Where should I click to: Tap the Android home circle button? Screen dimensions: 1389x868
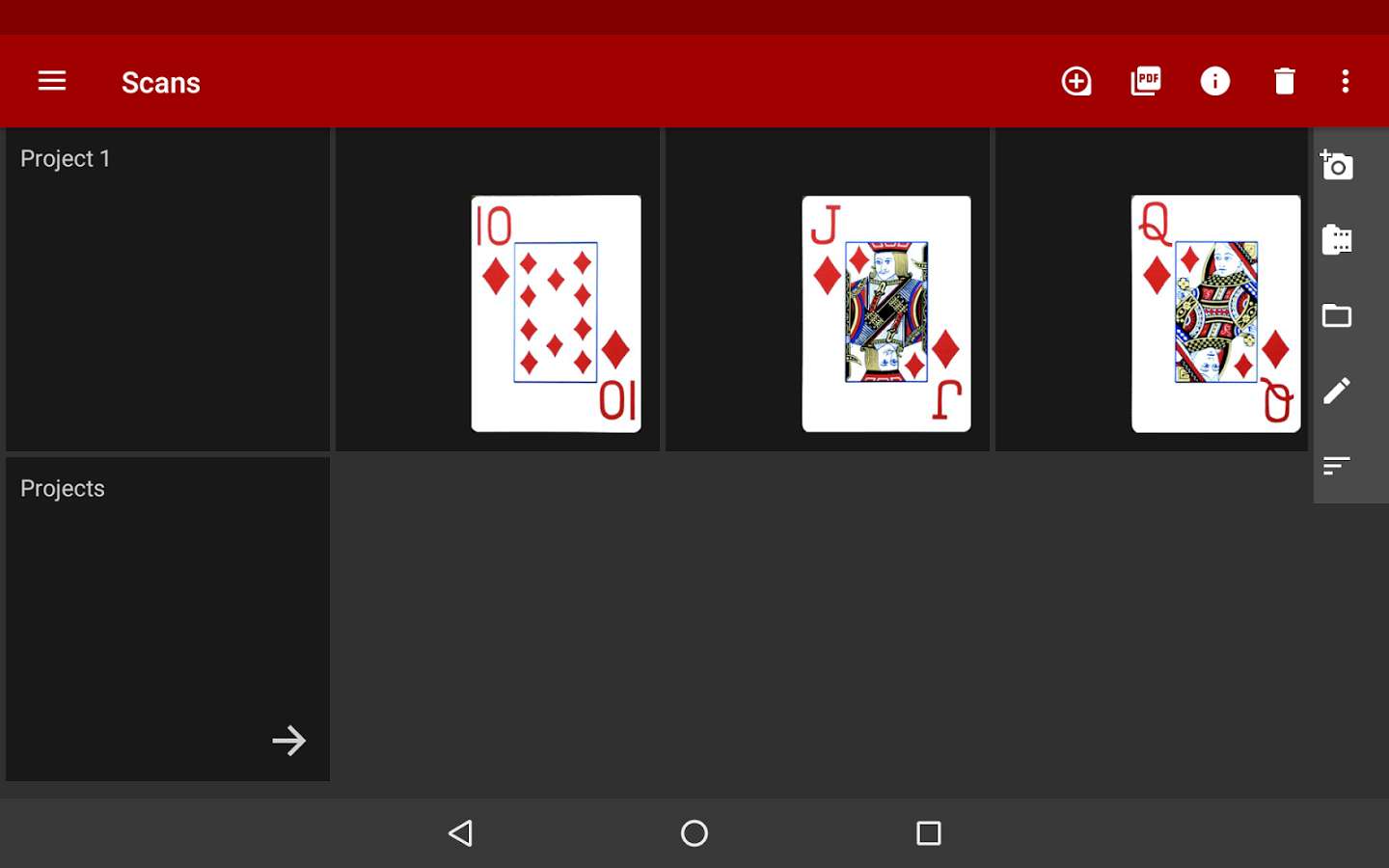click(x=694, y=833)
